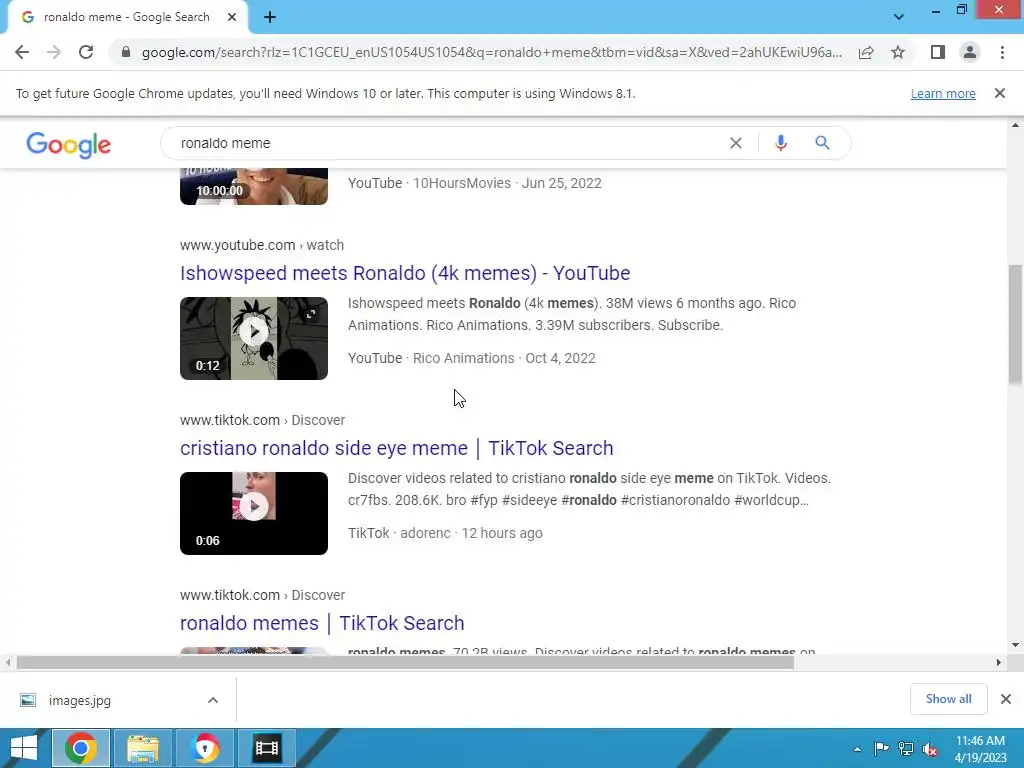Image resolution: width=1024 pixels, height=768 pixels.
Task: Play the 0:06 TikTok side eye thumbnail
Action: [254, 513]
